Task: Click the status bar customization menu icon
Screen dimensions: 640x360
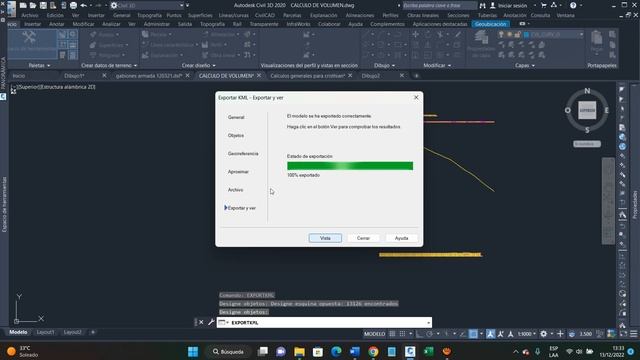Action: pos(633,334)
